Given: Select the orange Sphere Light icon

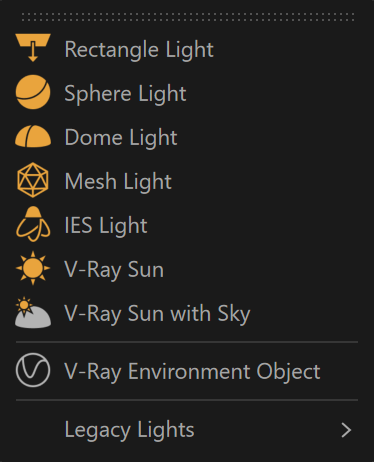Looking at the screenshot, I should pyautogui.click(x=33, y=92).
